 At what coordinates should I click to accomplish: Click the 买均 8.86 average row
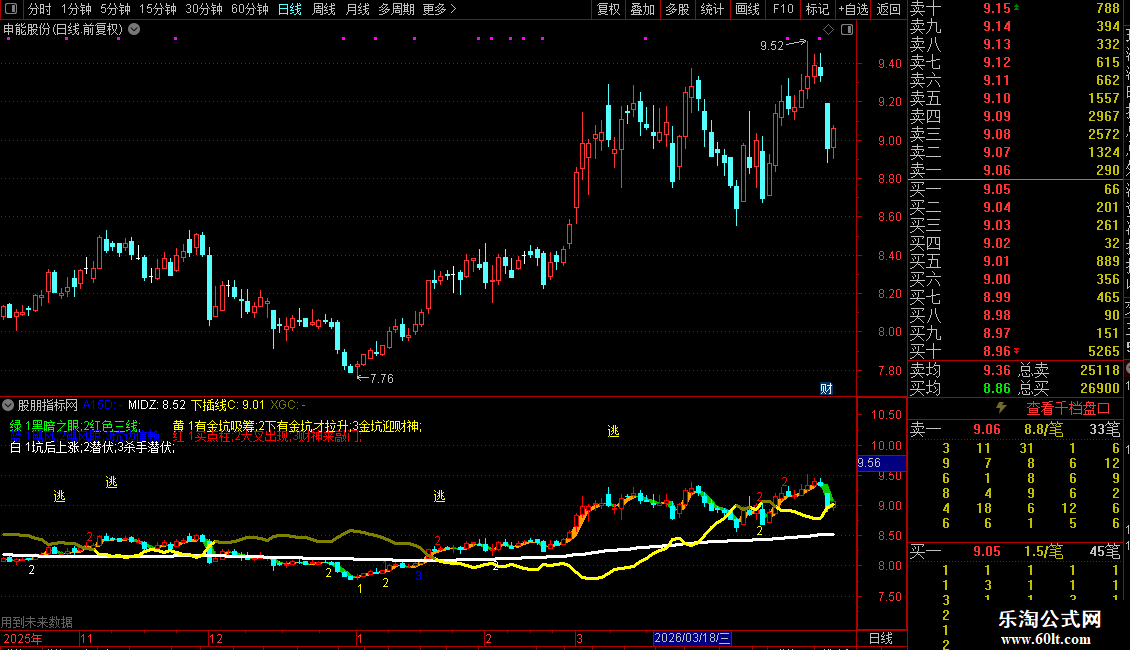point(960,388)
